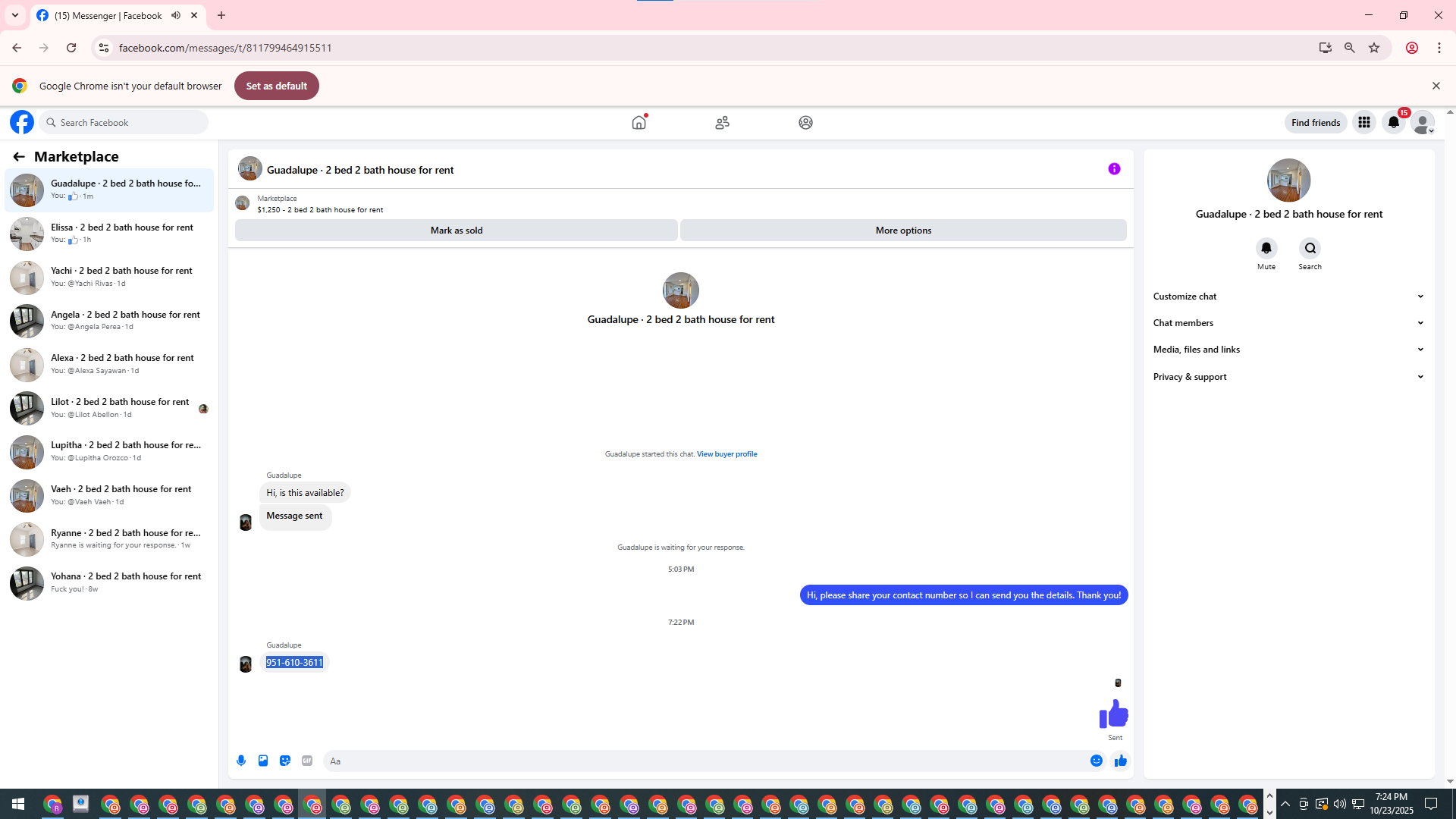Open the View buyer profile link

(726, 454)
